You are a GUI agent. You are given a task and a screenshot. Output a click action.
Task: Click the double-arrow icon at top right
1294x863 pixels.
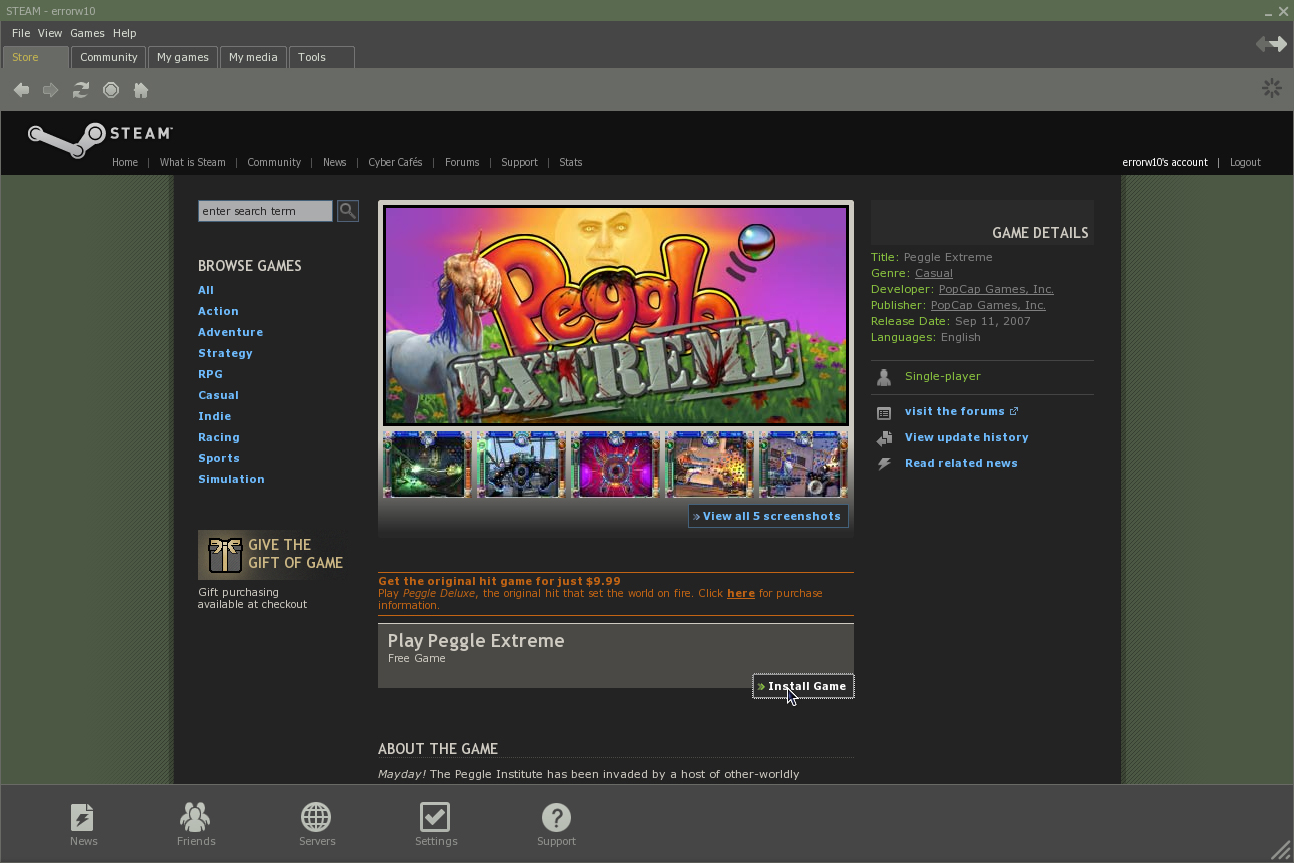coord(1271,43)
